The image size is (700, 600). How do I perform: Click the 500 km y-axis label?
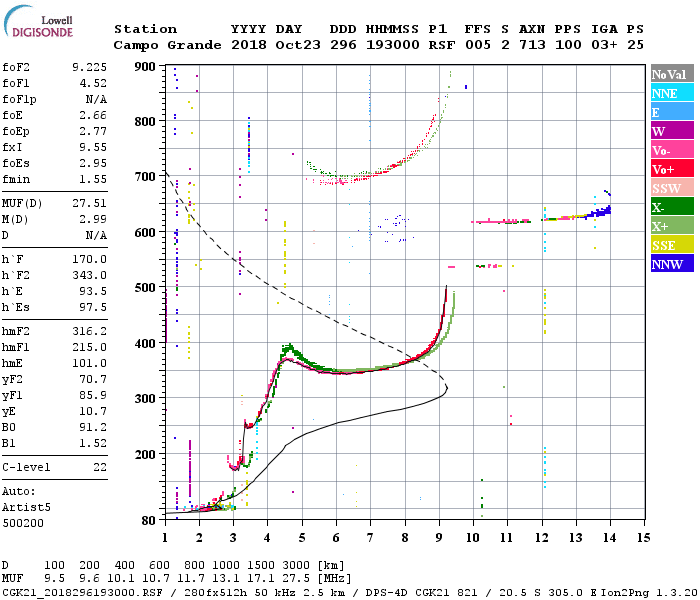pos(145,288)
